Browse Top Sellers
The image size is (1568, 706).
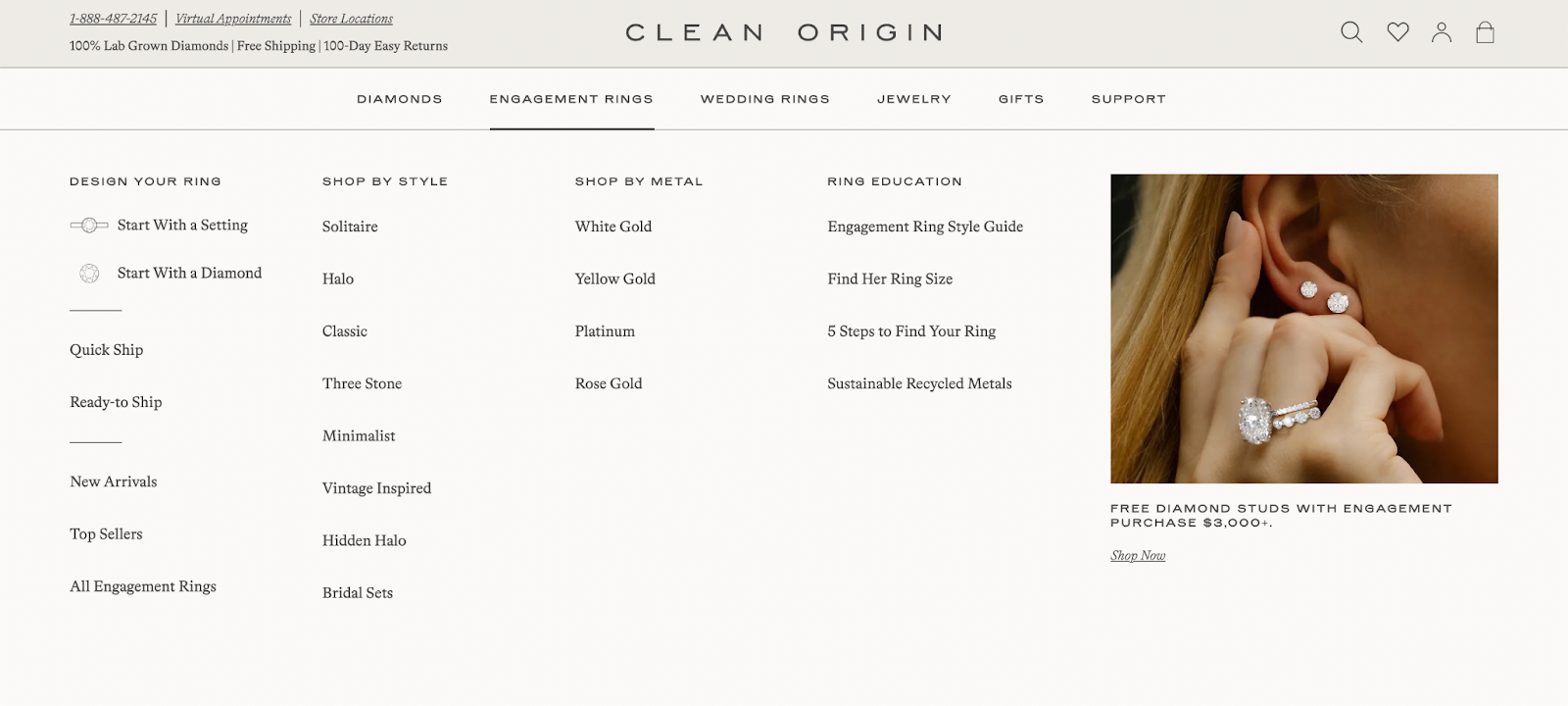[x=106, y=534]
